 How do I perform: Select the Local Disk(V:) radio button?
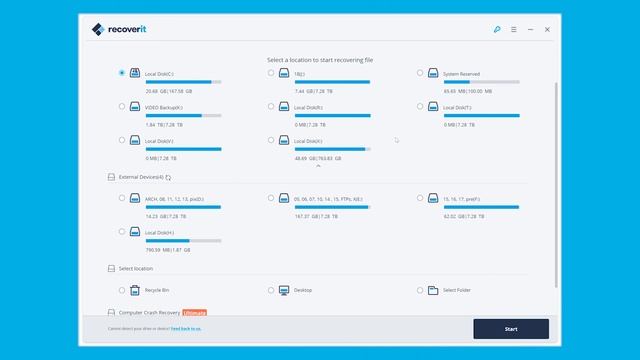click(x=122, y=140)
